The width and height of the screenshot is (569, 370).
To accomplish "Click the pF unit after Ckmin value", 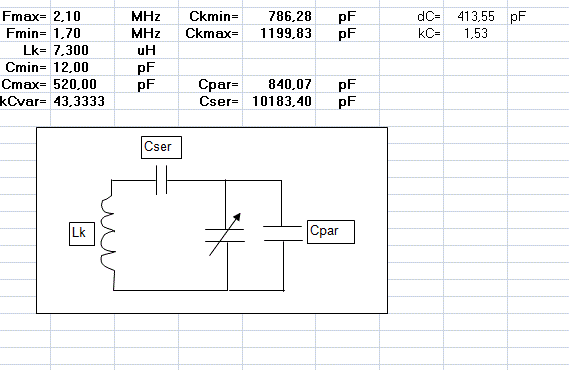I will point(347,16).
